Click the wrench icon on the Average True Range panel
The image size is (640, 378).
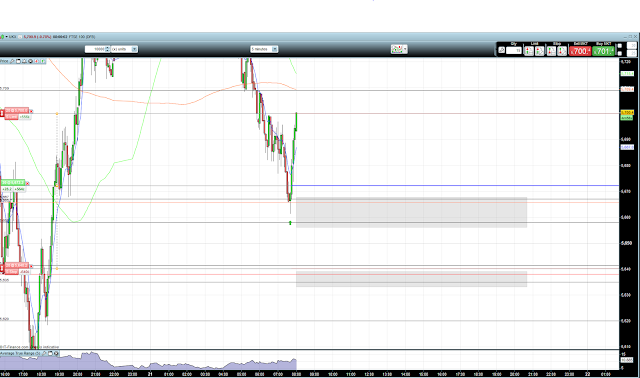click(44, 353)
